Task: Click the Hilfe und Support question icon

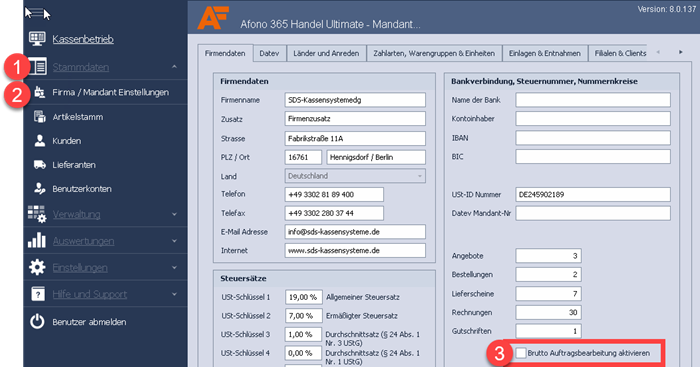Action: pyautogui.click(x=38, y=294)
